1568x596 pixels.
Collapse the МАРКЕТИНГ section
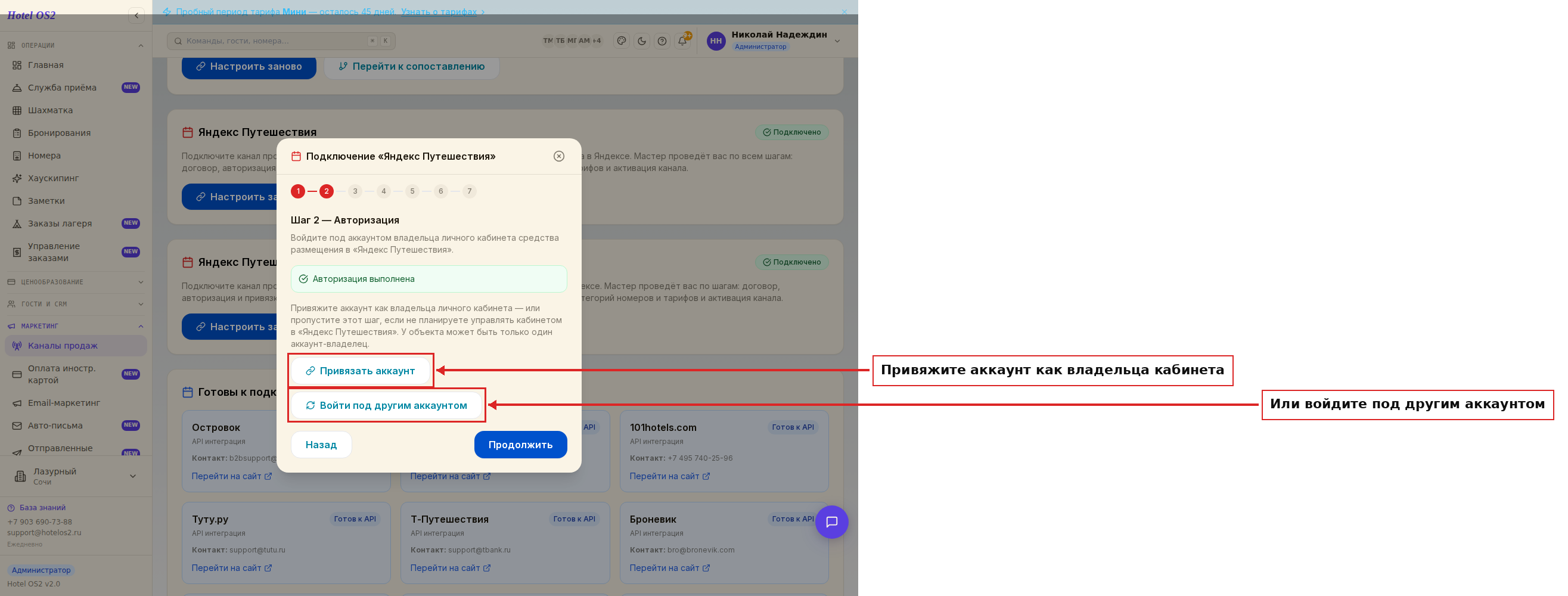76,326
